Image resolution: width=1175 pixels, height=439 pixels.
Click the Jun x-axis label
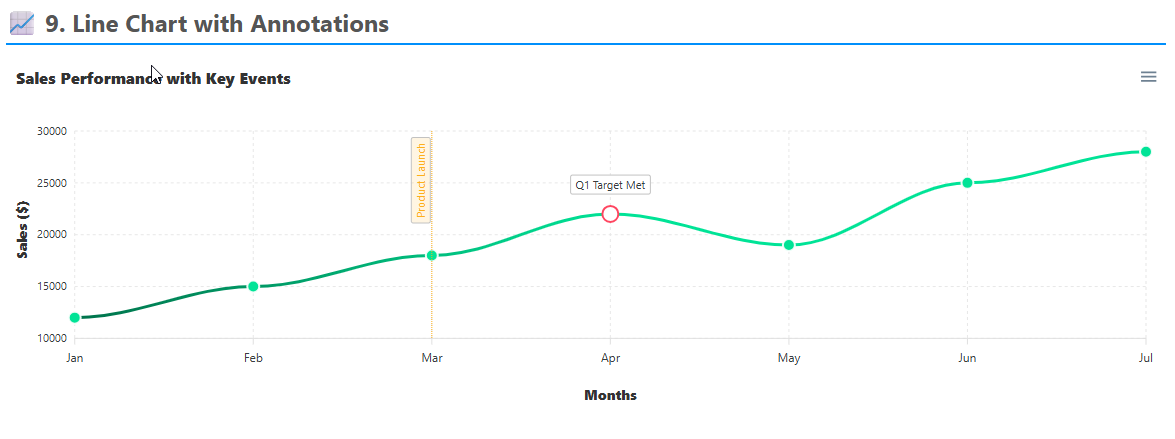pyautogui.click(x=967, y=358)
